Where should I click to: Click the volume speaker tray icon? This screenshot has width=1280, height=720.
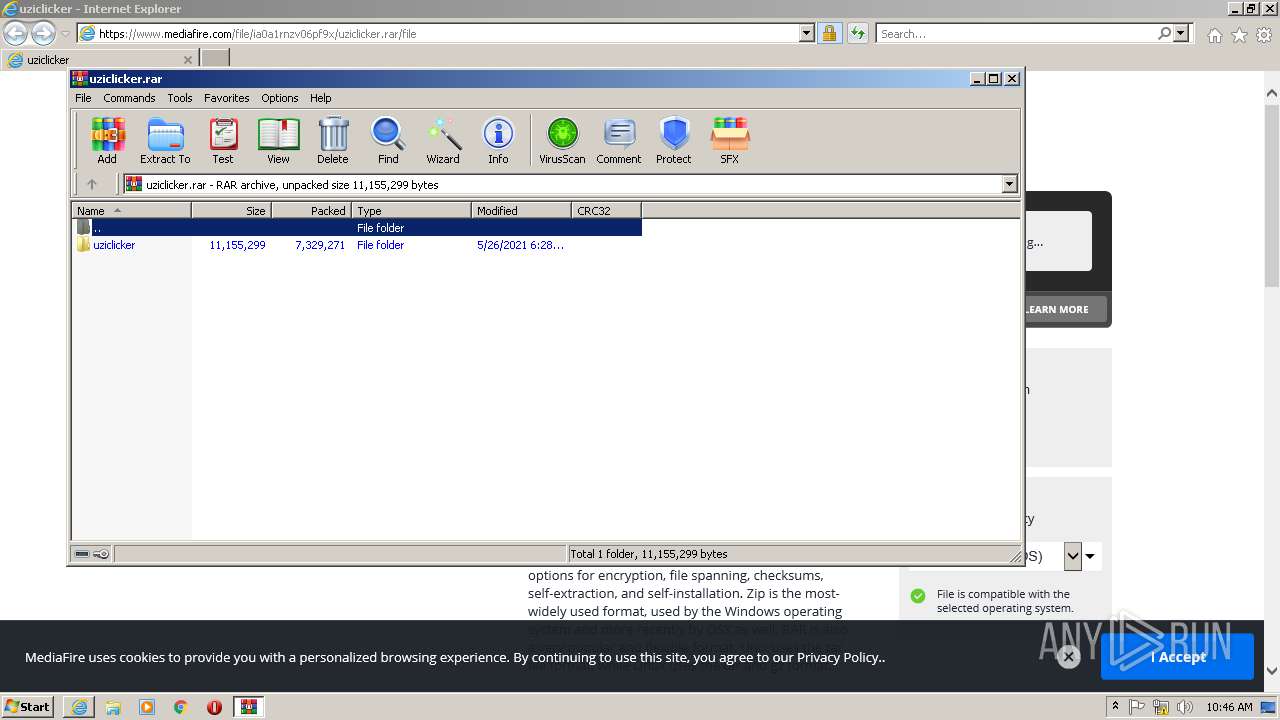pyautogui.click(x=1185, y=707)
